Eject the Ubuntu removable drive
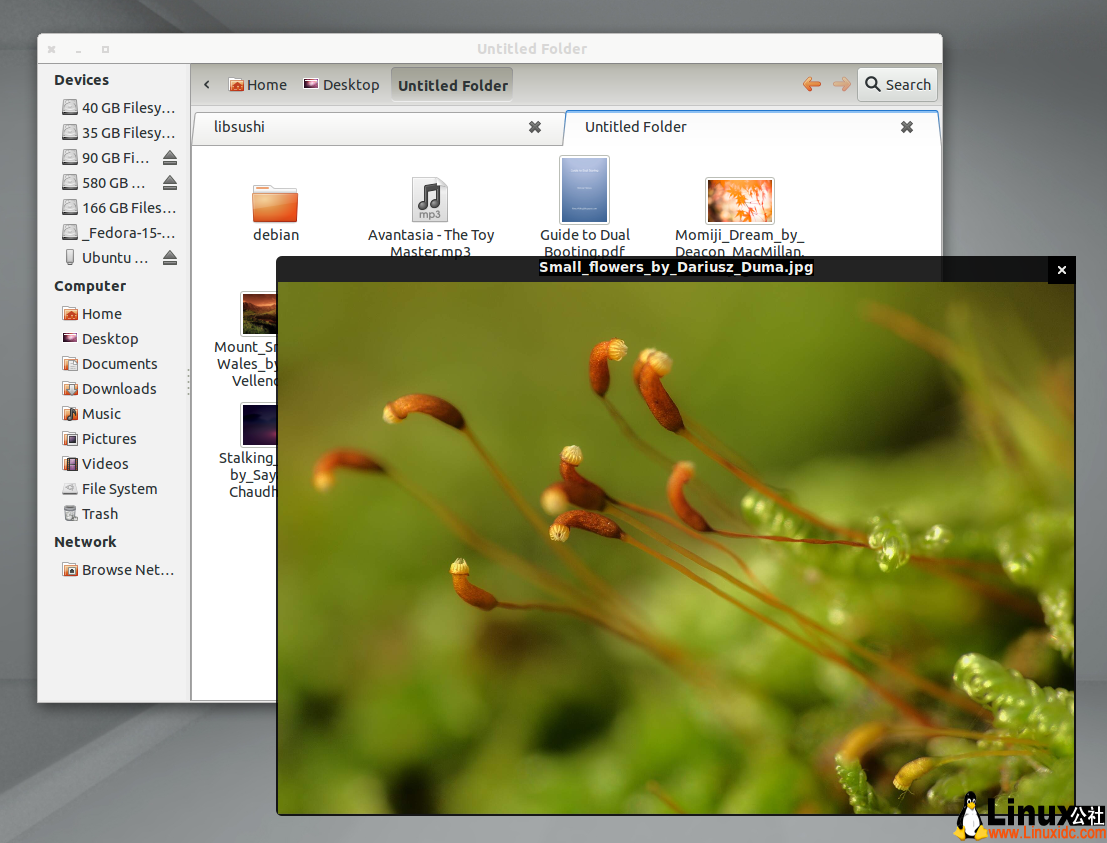Screen dimensions: 1107x843 coord(171,257)
